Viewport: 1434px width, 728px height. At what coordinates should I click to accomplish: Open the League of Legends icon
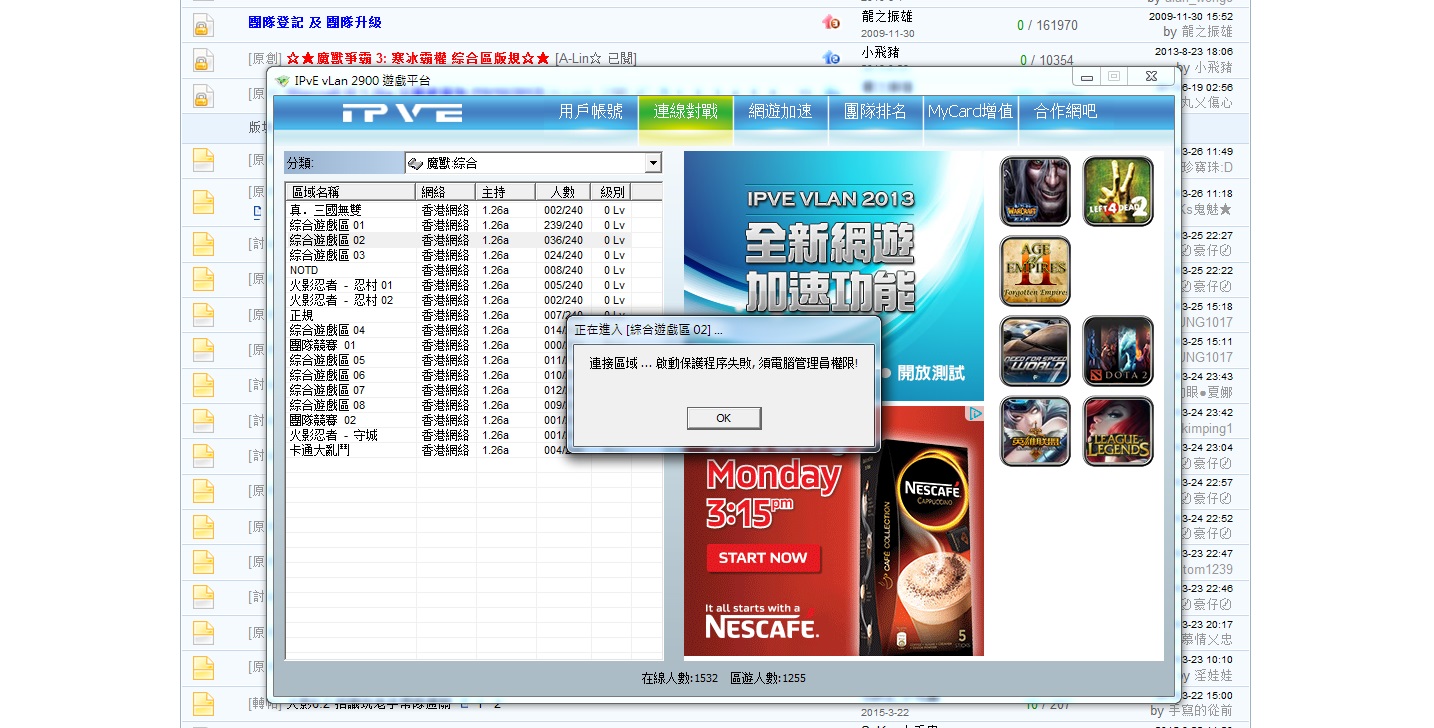click(1118, 431)
